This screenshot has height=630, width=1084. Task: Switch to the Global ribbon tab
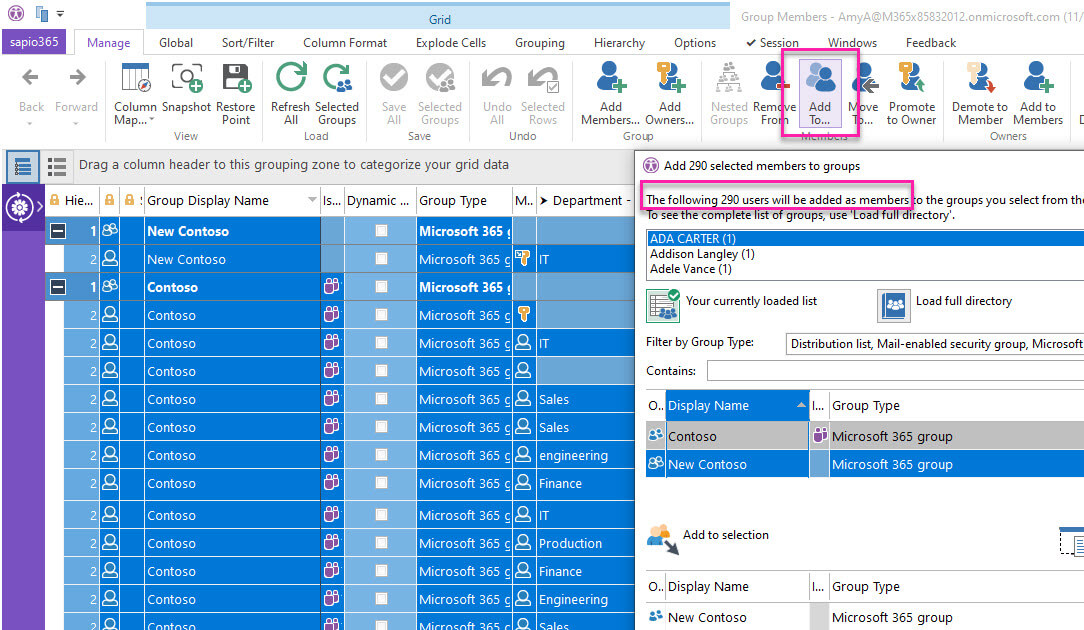tap(176, 43)
